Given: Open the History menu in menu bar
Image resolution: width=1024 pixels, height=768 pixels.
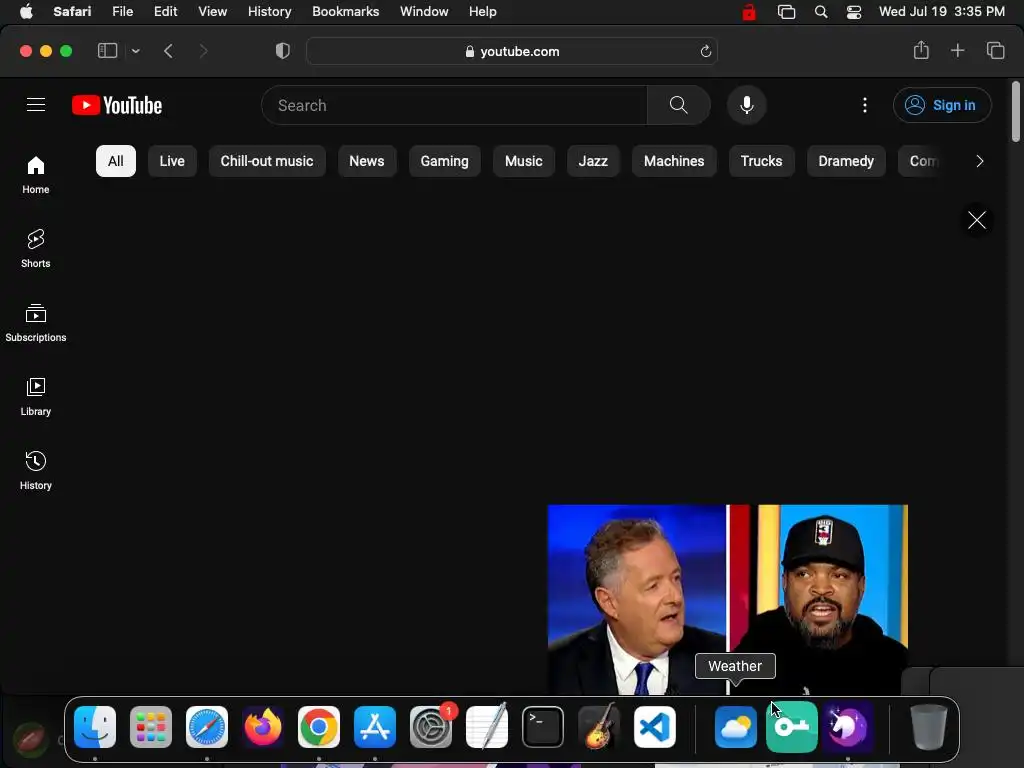Looking at the screenshot, I should pos(269,12).
